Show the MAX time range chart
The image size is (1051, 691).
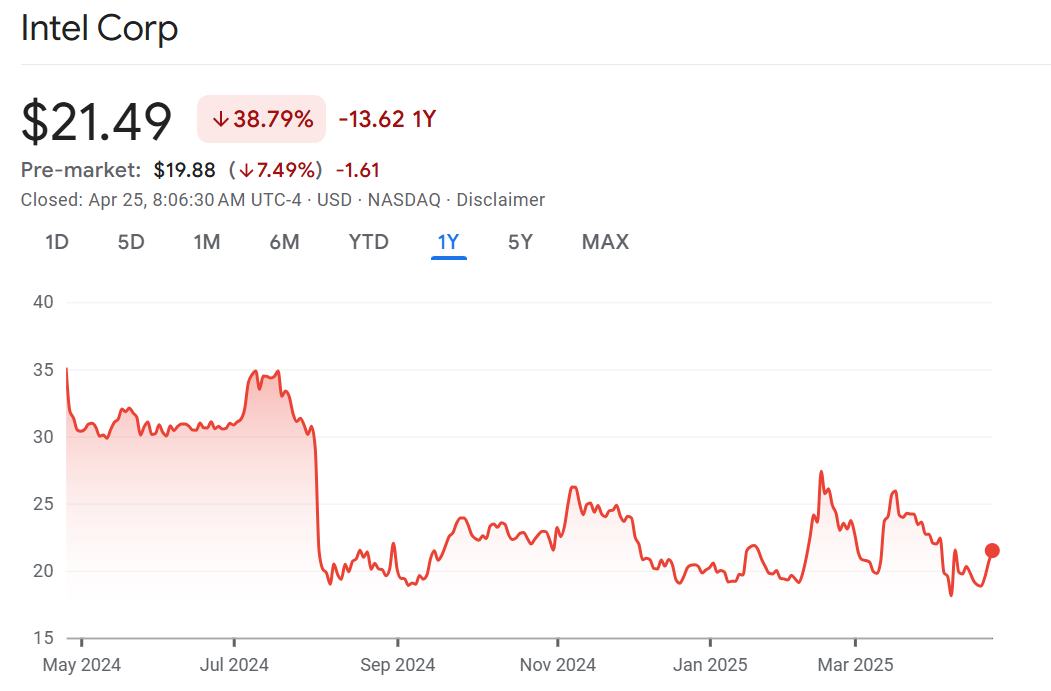[x=605, y=242]
